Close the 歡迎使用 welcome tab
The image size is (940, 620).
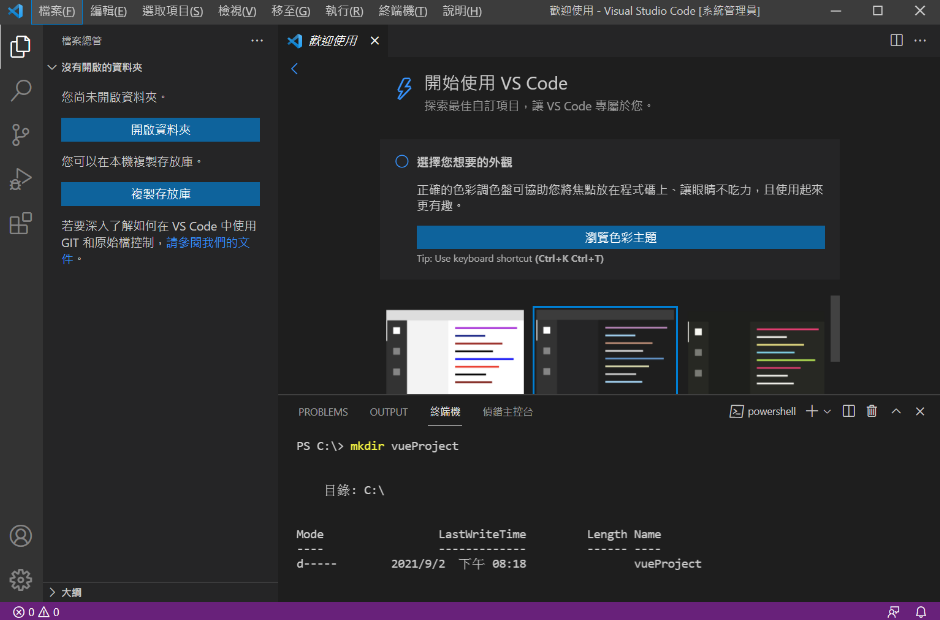pos(375,40)
